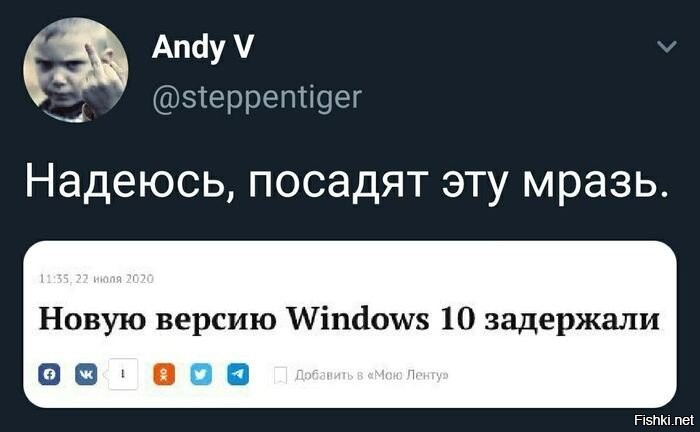This screenshot has width=700, height=432.
Task: Click the bookmark outline icon
Action: click(280, 375)
